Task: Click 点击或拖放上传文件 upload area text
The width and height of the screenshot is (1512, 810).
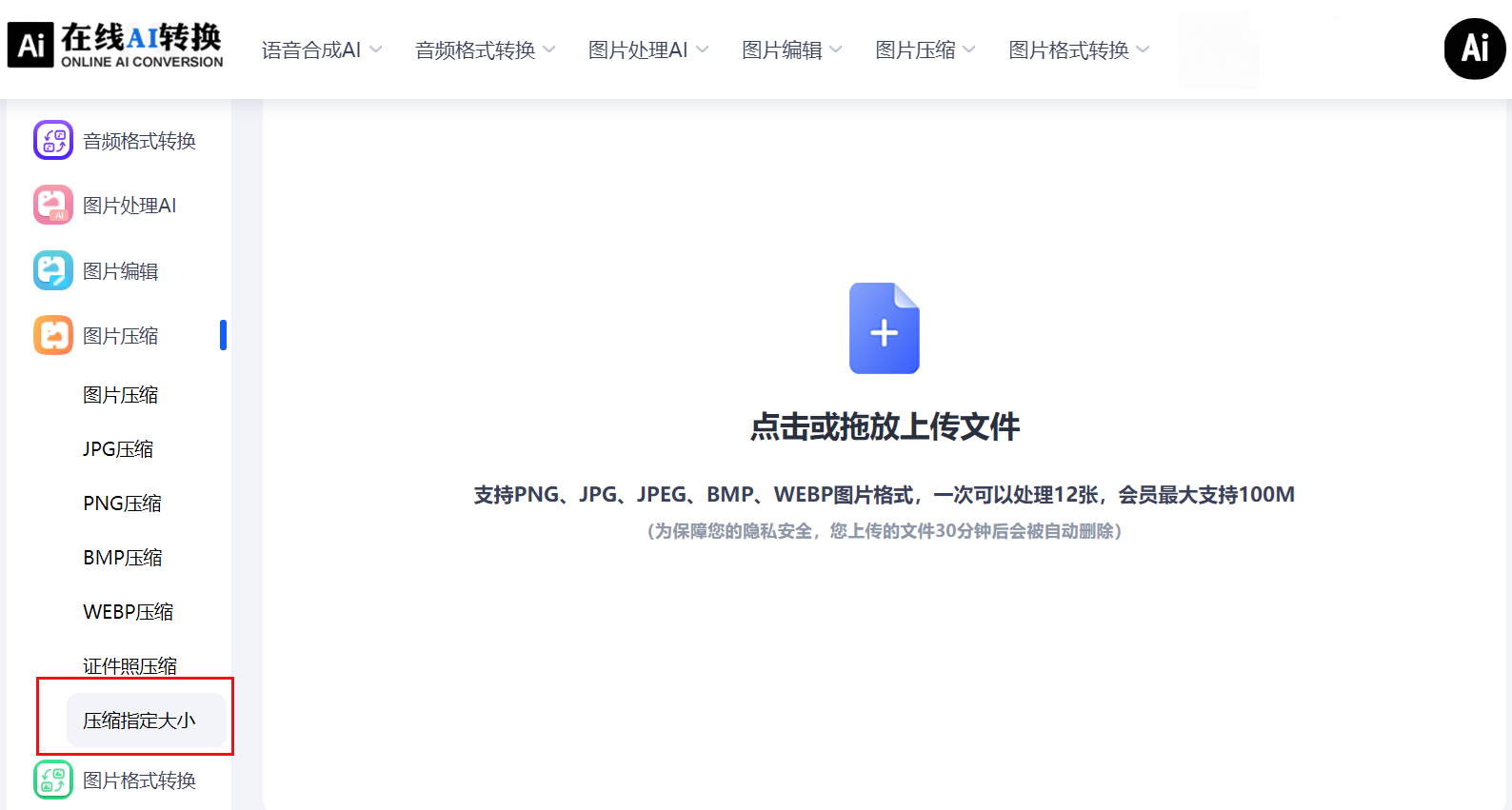Action: tap(884, 426)
